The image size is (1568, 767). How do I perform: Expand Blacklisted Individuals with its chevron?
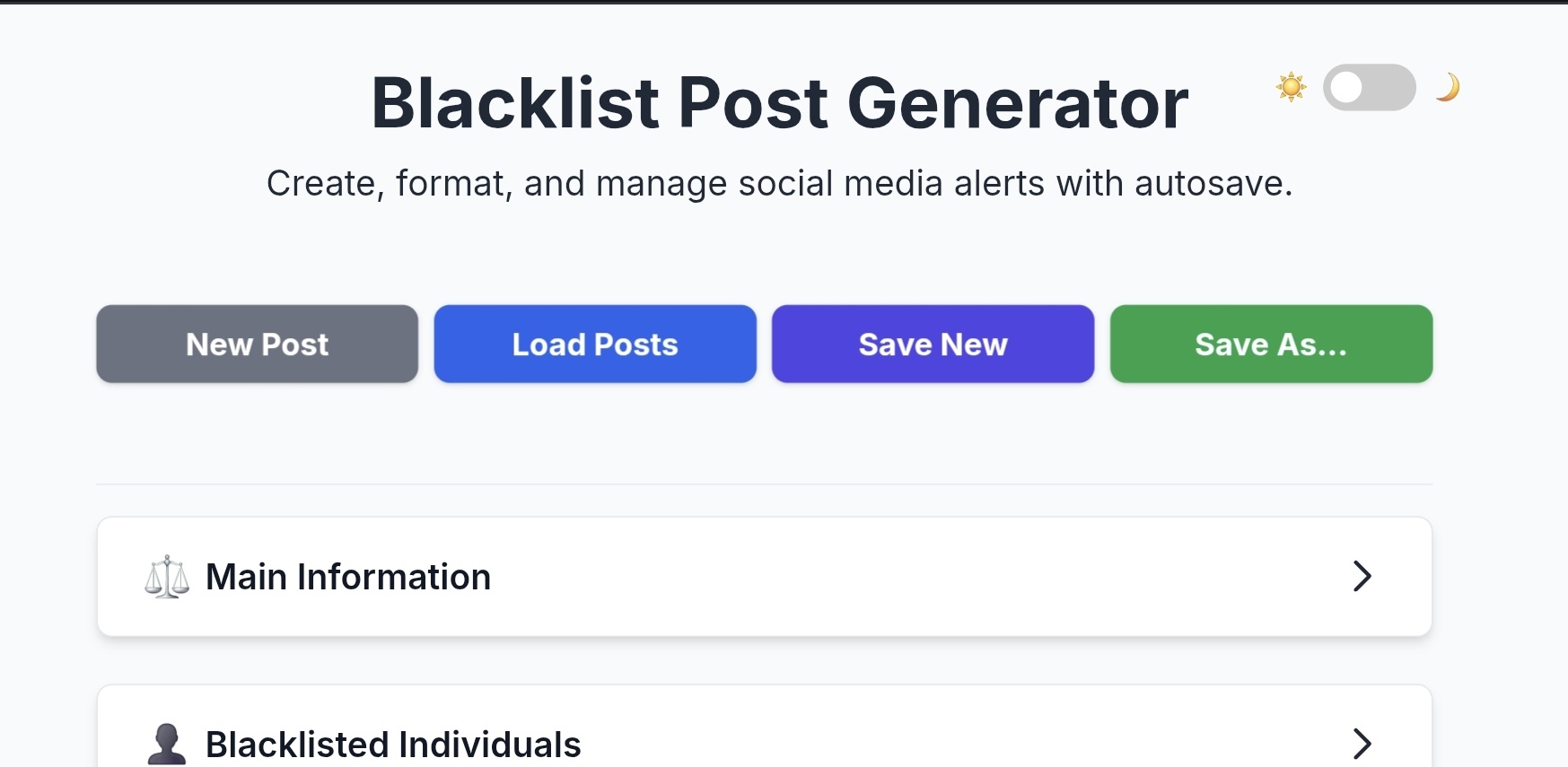(1362, 744)
